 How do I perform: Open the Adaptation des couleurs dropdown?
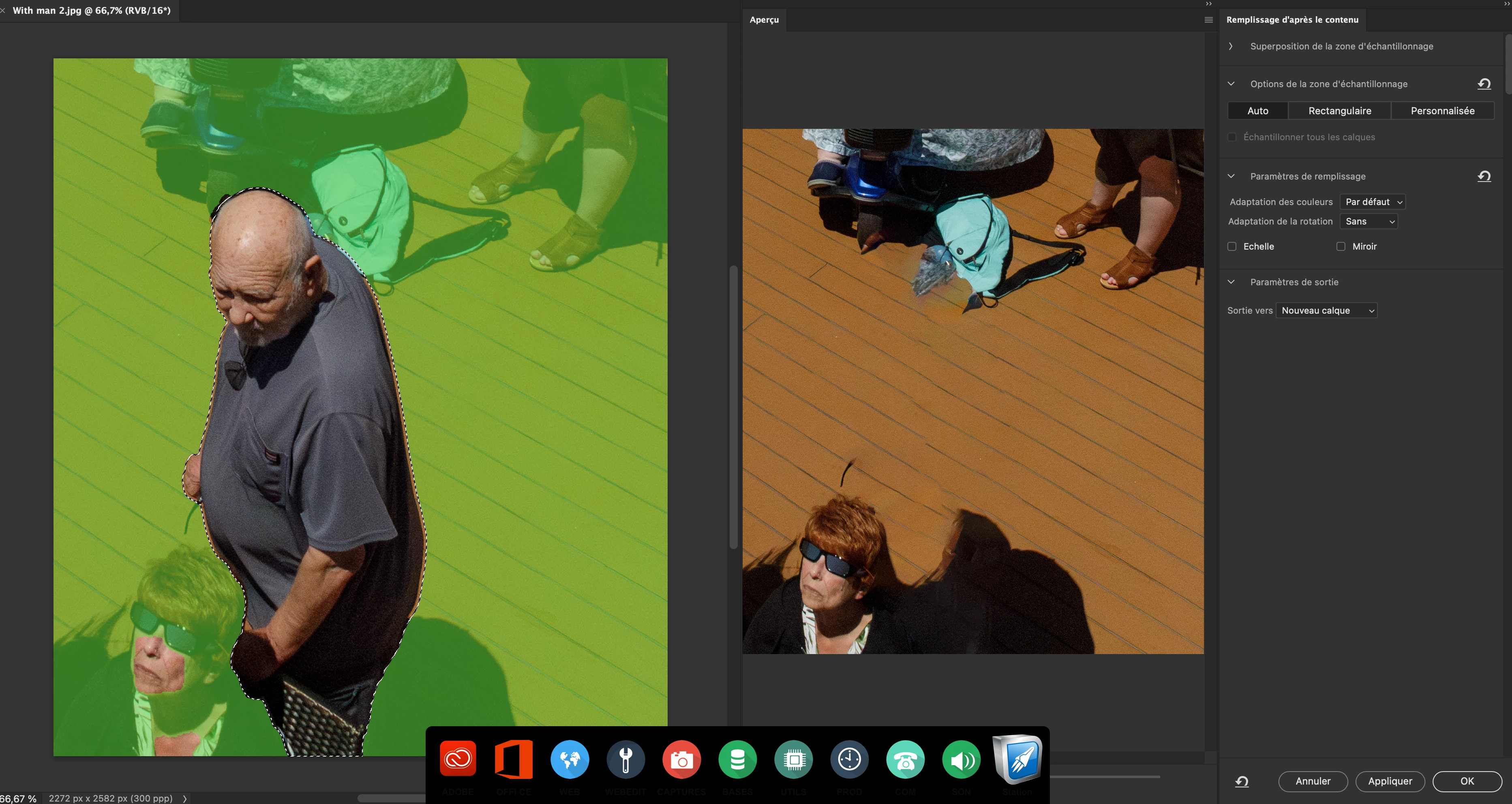pos(1372,202)
